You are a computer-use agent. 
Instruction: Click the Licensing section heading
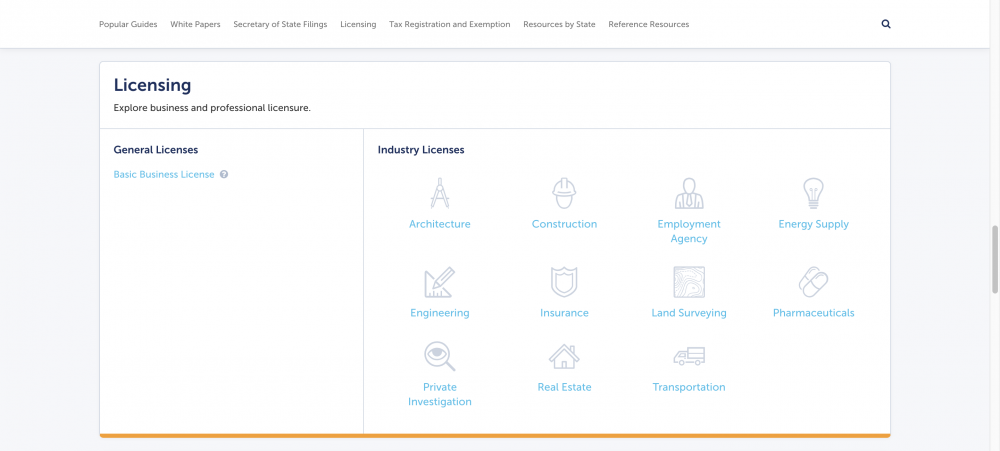(152, 85)
